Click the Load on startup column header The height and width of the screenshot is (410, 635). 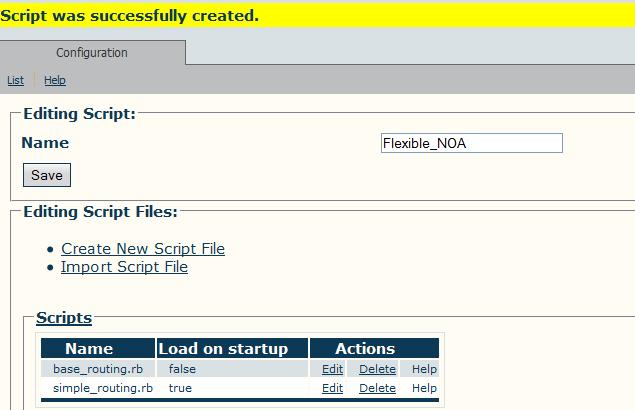click(x=232, y=348)
